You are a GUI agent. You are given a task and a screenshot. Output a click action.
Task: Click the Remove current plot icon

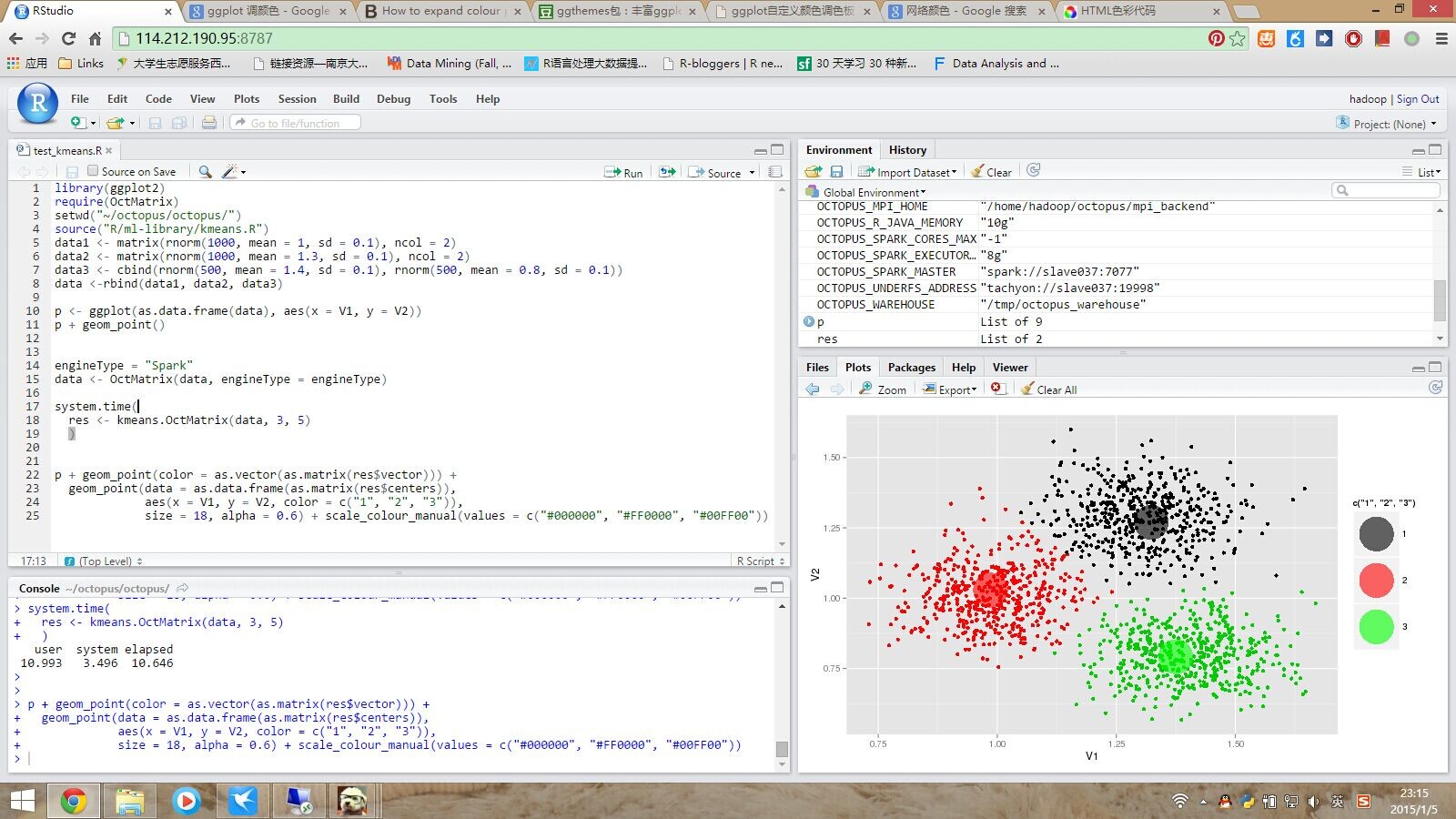point(997,389)
